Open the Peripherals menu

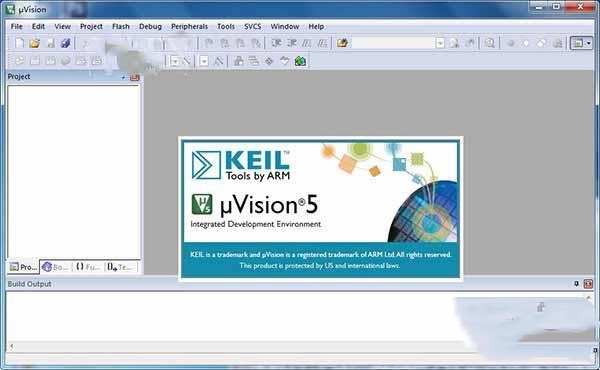pyautogui.click(x=189, y=26)
